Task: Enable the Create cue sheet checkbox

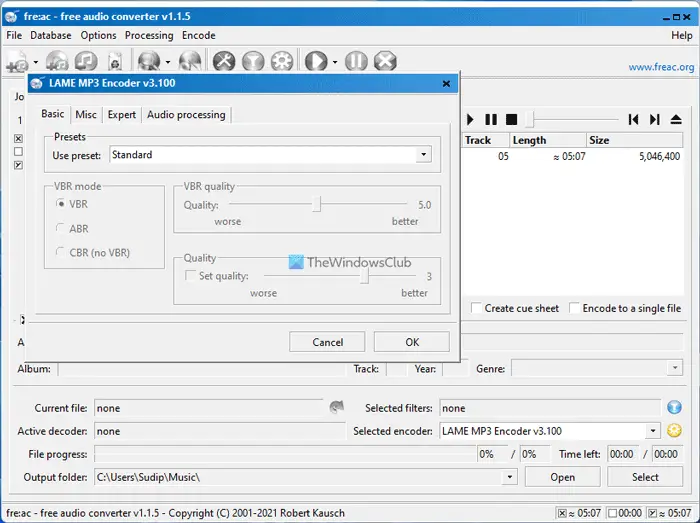Action: coord(477,308)
